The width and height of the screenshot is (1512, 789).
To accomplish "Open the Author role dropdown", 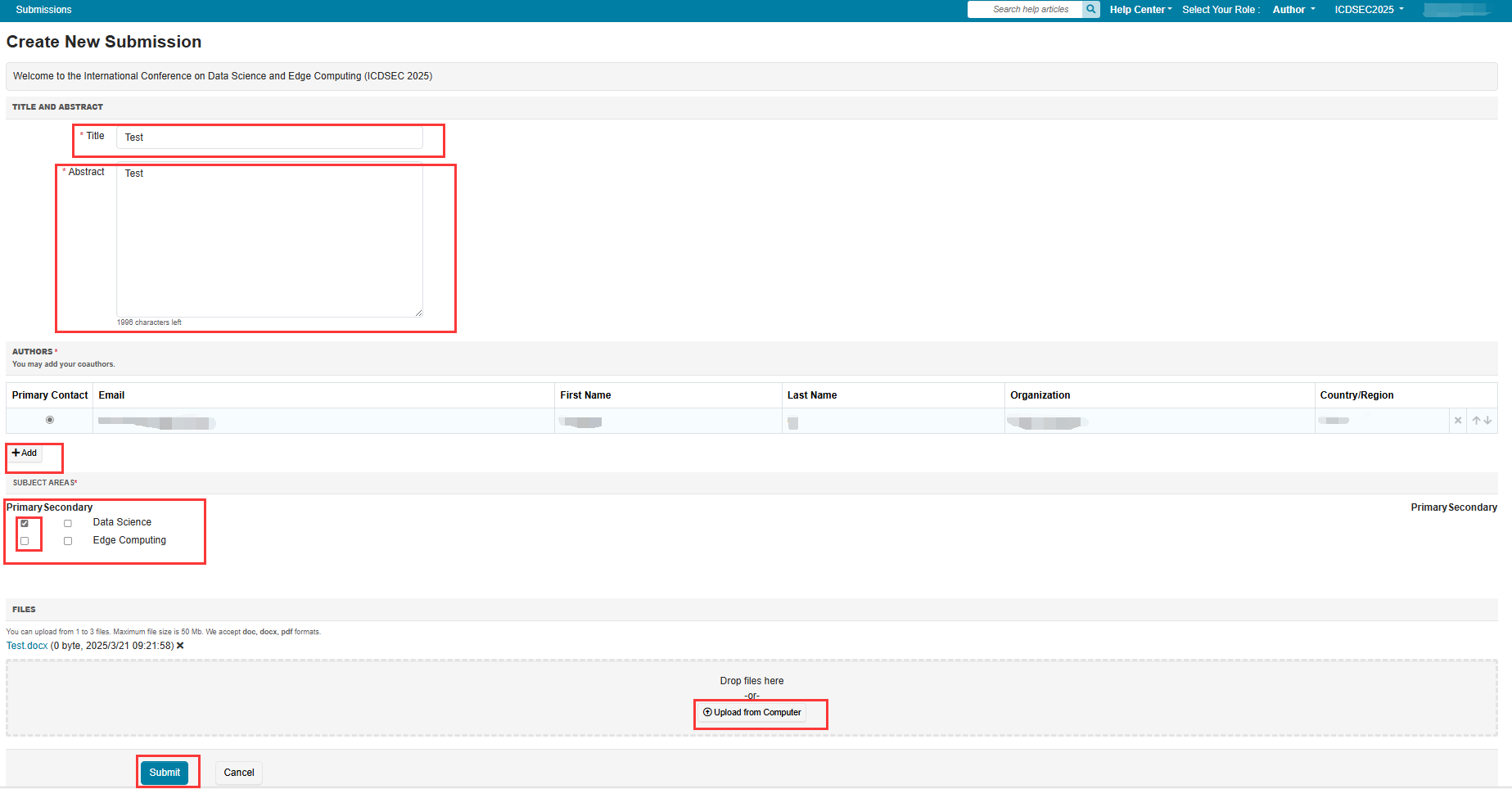I will [x=1293, y=10].
